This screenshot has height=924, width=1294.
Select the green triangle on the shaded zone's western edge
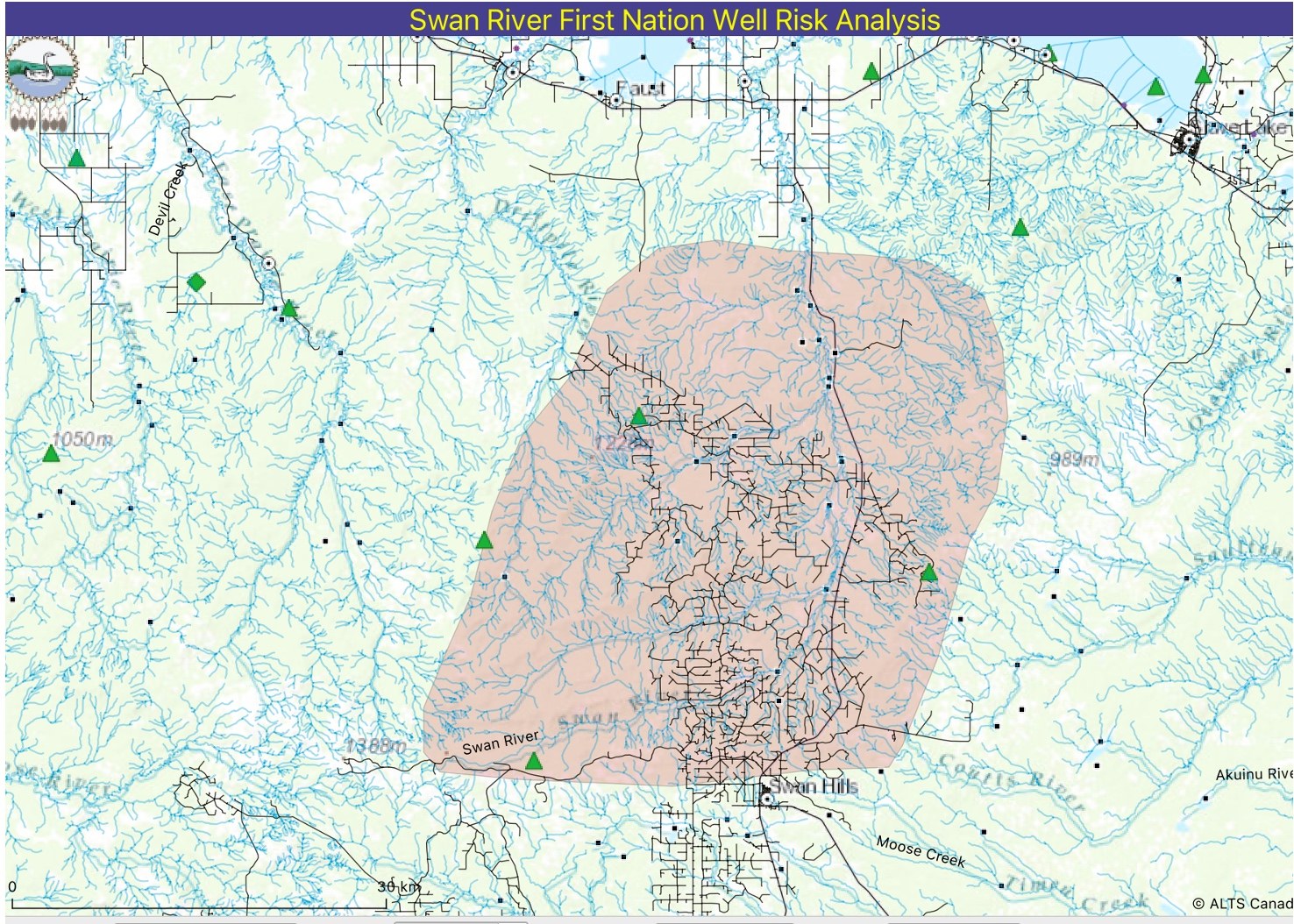pos(484,540)
